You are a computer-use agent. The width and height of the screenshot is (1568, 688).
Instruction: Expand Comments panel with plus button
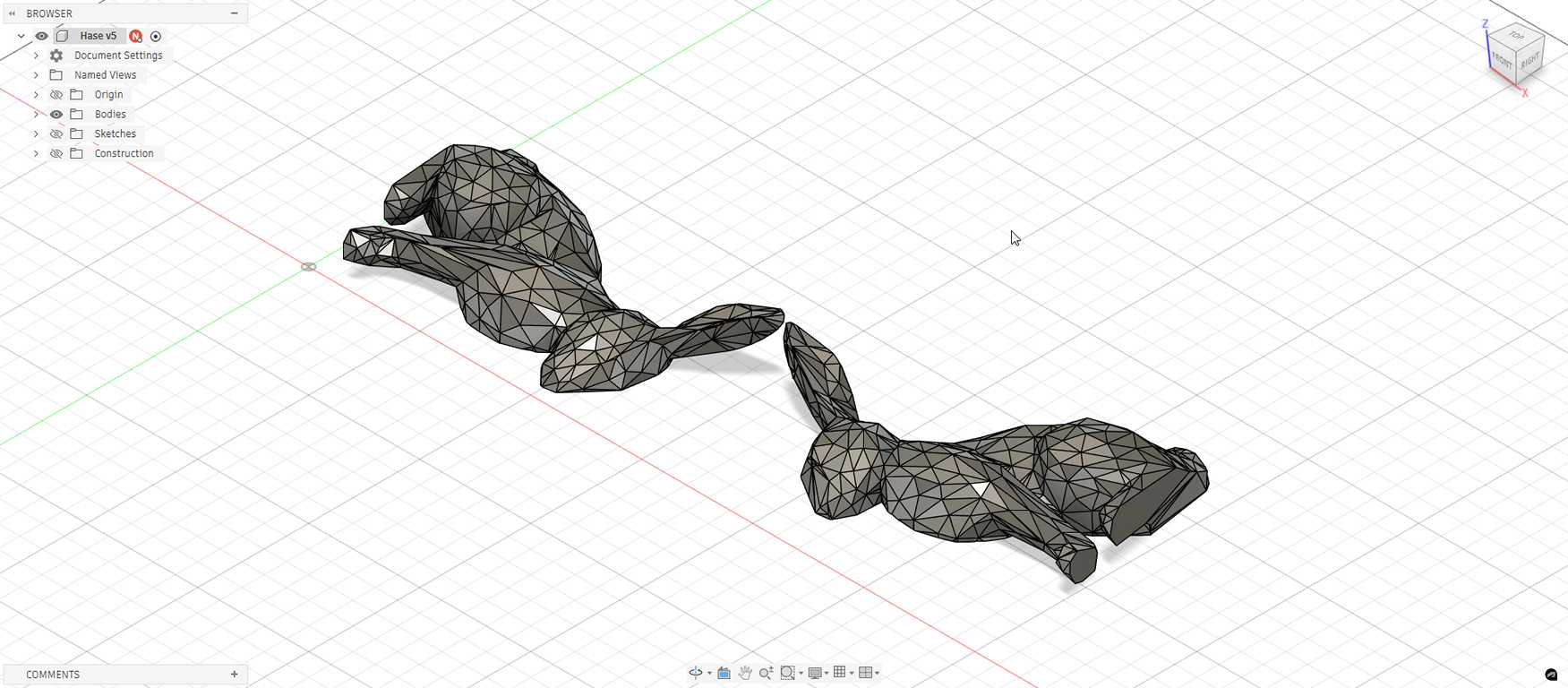tap(235, 675)
